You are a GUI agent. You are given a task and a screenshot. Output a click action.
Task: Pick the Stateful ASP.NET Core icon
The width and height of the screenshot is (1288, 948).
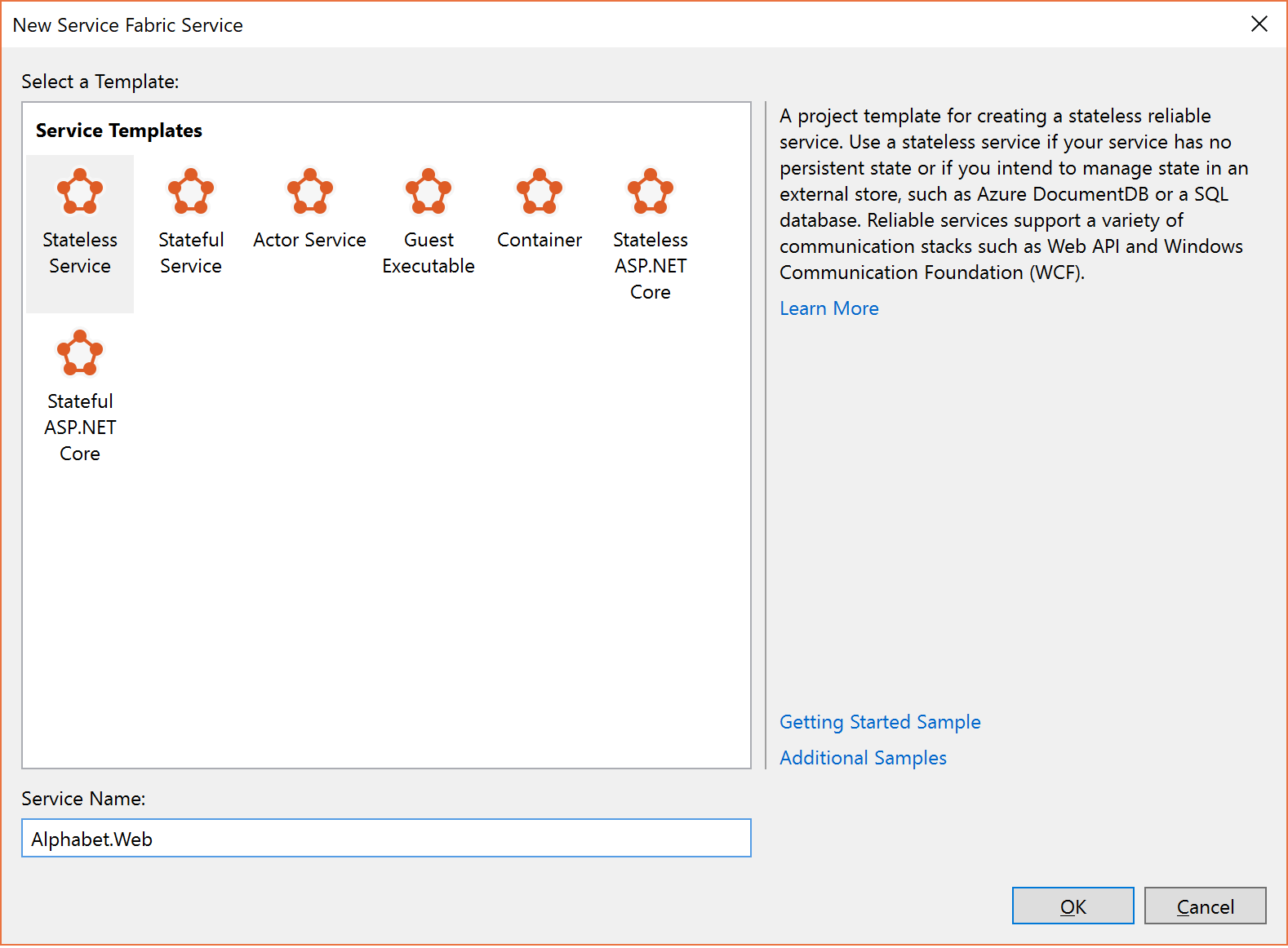[80, 353]
